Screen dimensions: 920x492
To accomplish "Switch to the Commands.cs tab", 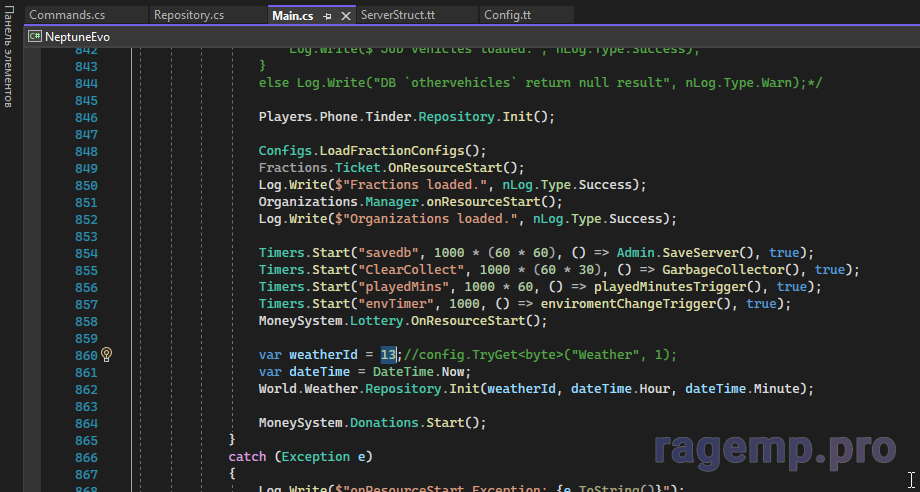I will click(x=66, y=16).
